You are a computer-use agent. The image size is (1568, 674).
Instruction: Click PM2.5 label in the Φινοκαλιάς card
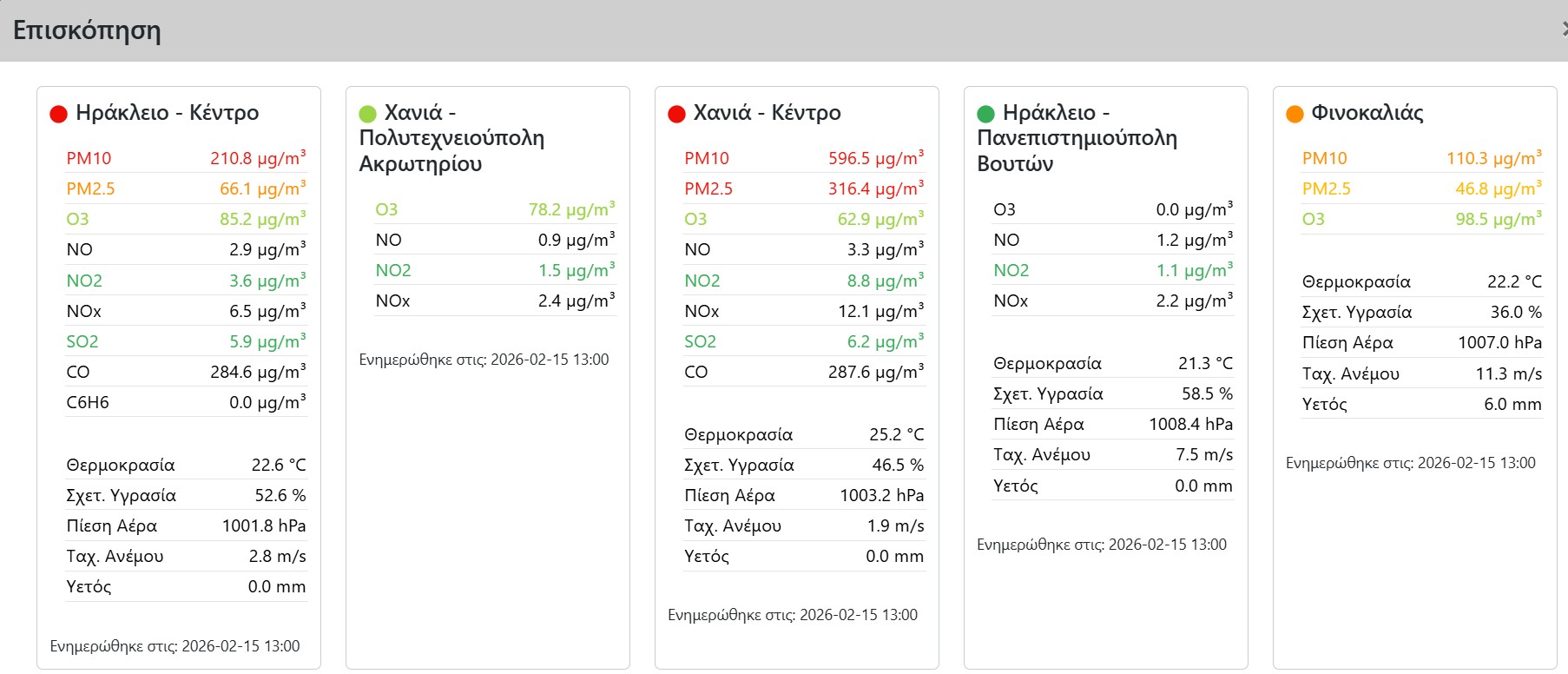[x=1326, y=188]
